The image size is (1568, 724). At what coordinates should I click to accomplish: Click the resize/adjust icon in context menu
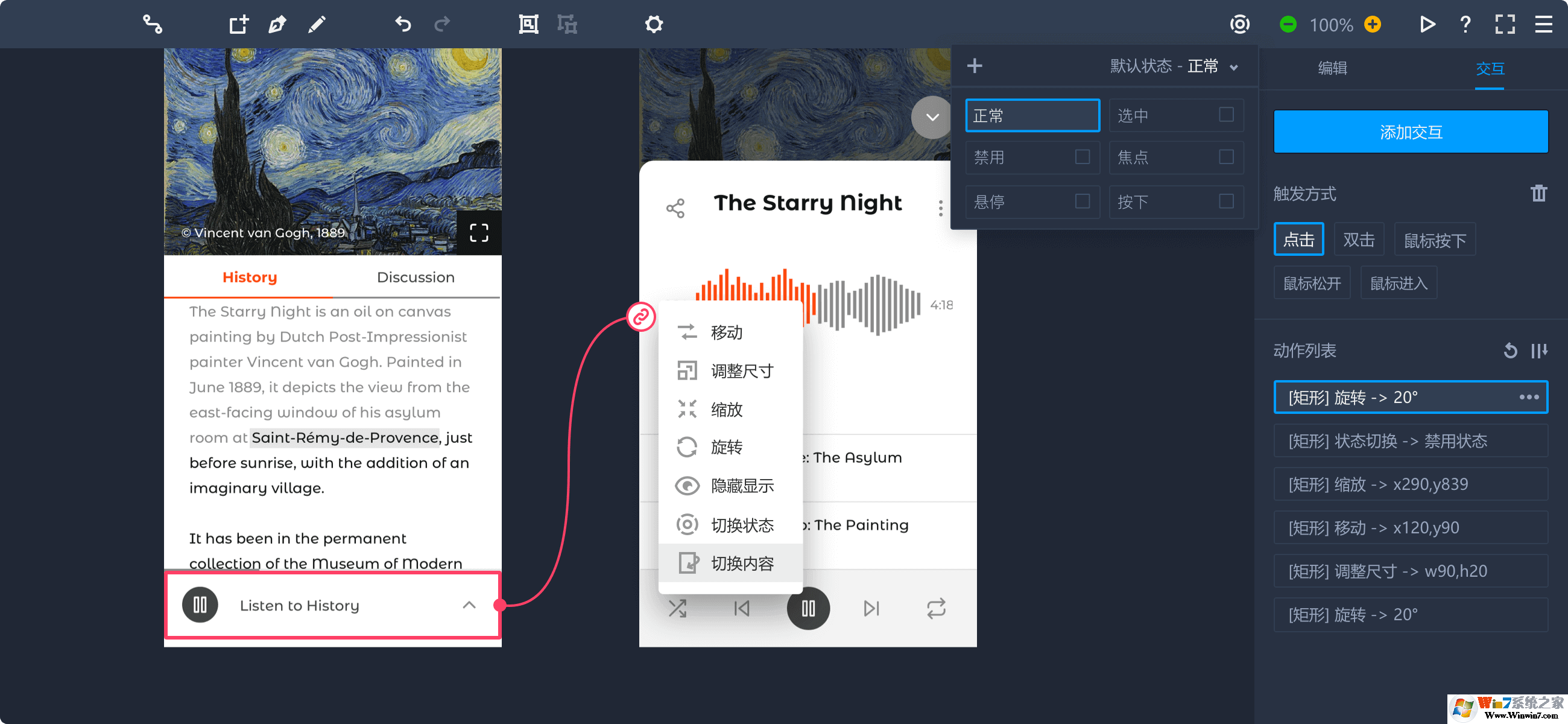687,371
